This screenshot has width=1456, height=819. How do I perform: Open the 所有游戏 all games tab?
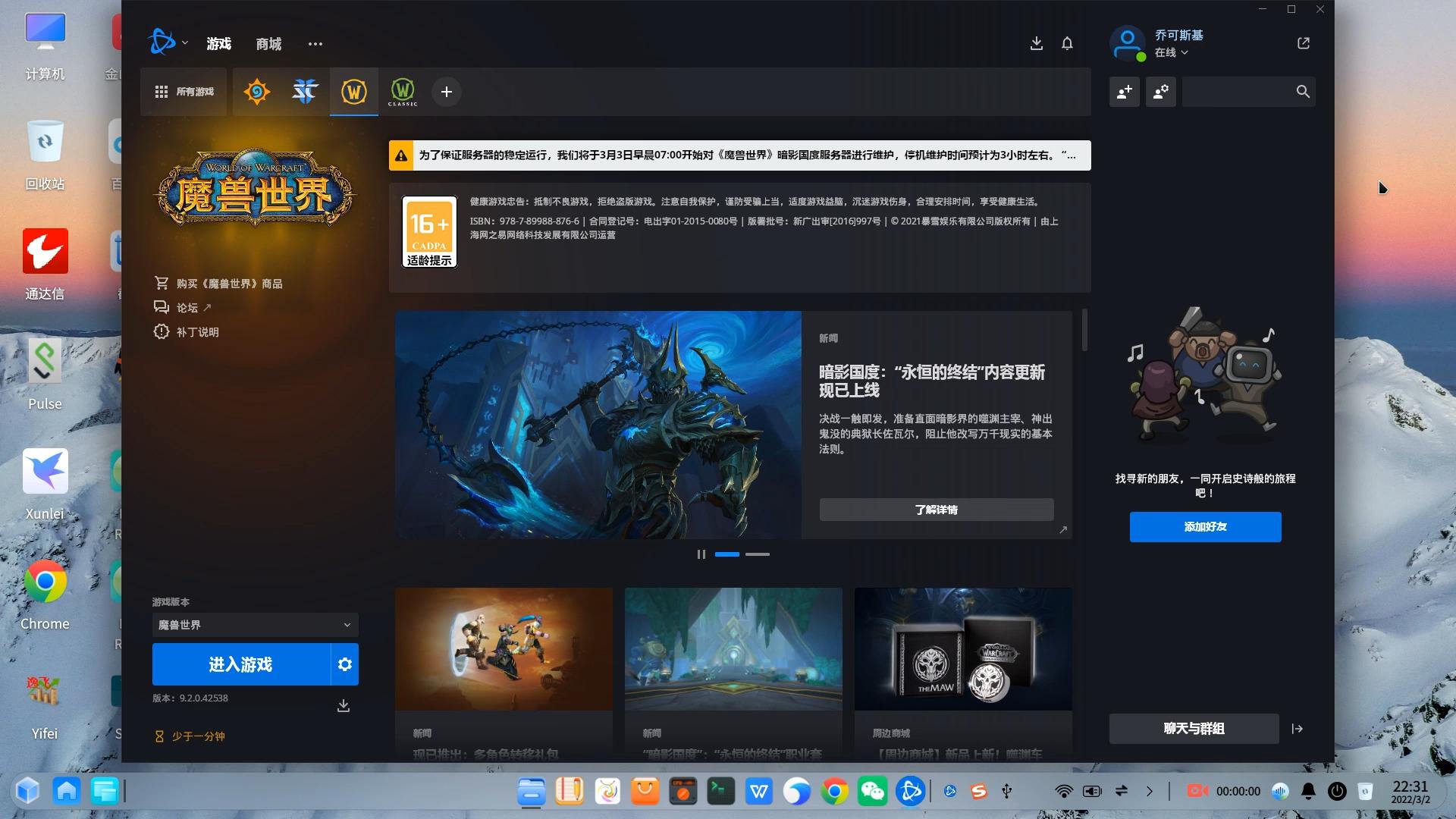pos(184,92)
